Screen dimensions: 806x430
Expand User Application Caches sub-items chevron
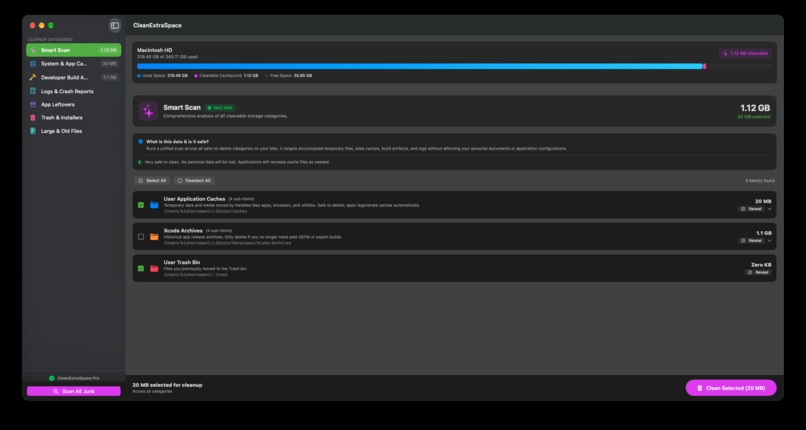(770, 209)
